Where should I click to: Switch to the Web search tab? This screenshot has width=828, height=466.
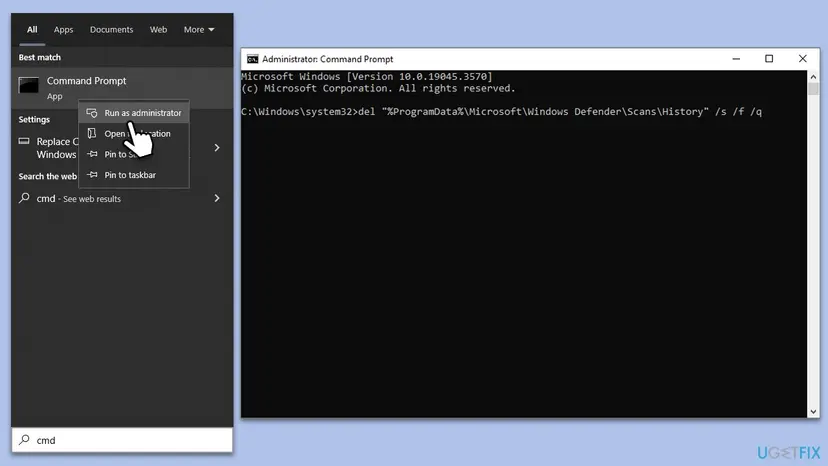click(x=158, y=30)
